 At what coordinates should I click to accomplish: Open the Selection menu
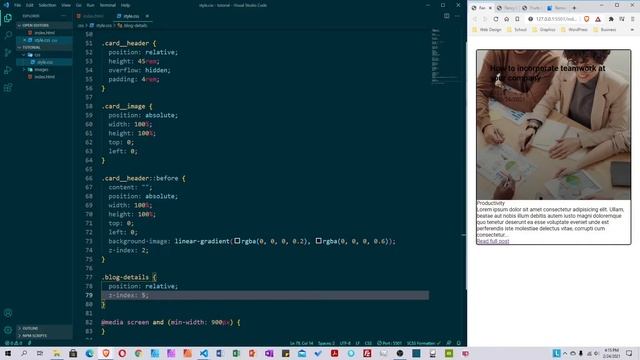click(x=47, y=5)
